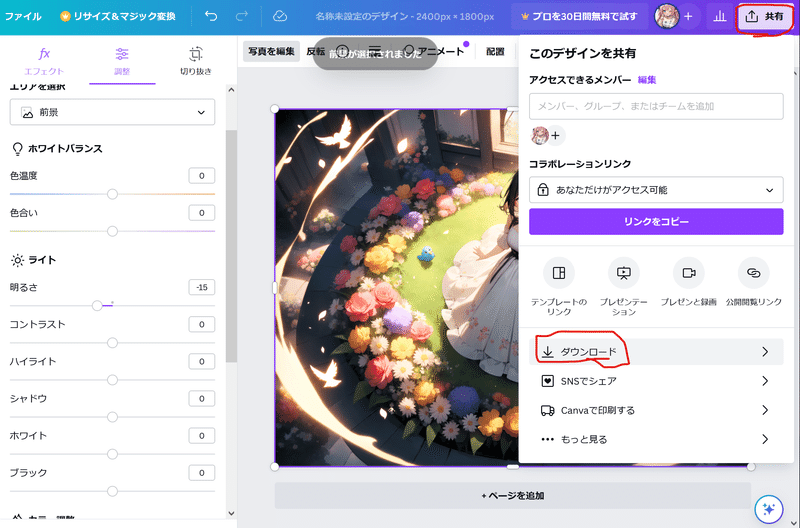
Task: Expand the ダウンロード row chevron
Action: 765,351
